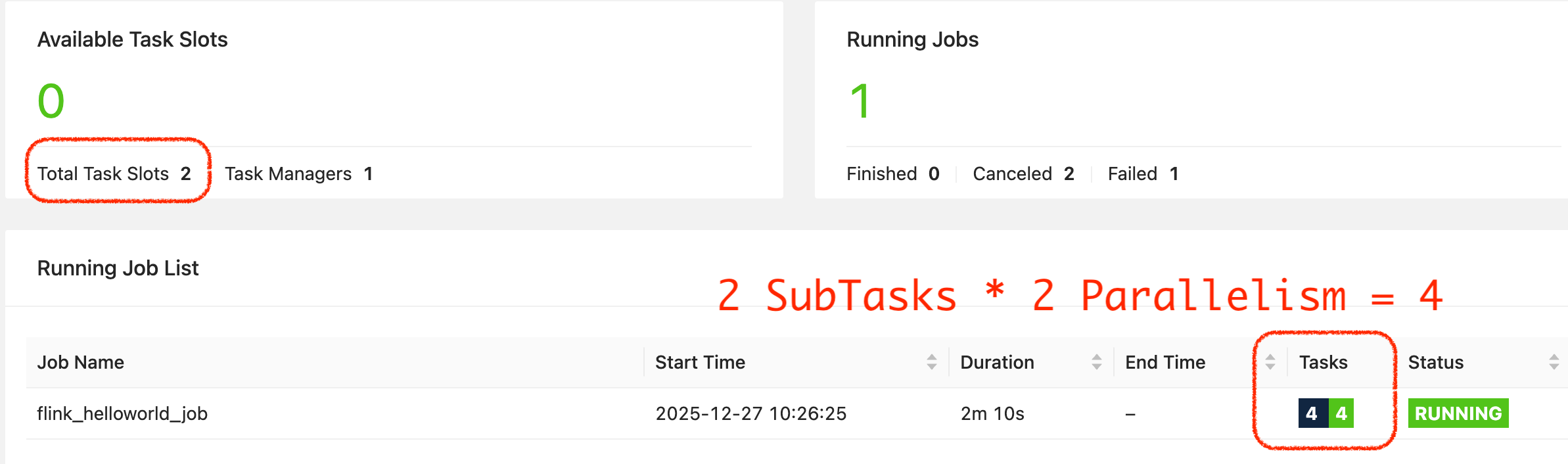Image resolution: width=1568 pixels, height=464 pixels.
Task: Click the Duration column sort arrows
Action: pos(1096,362)
